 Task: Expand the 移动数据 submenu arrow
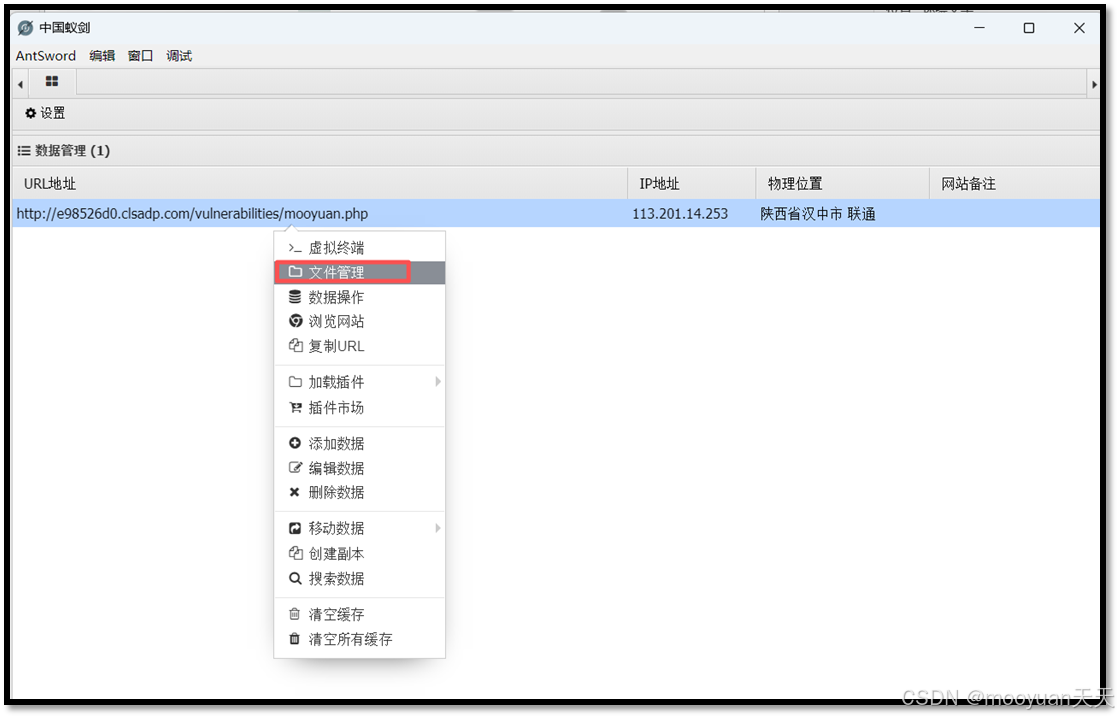(x=437, y=528)
